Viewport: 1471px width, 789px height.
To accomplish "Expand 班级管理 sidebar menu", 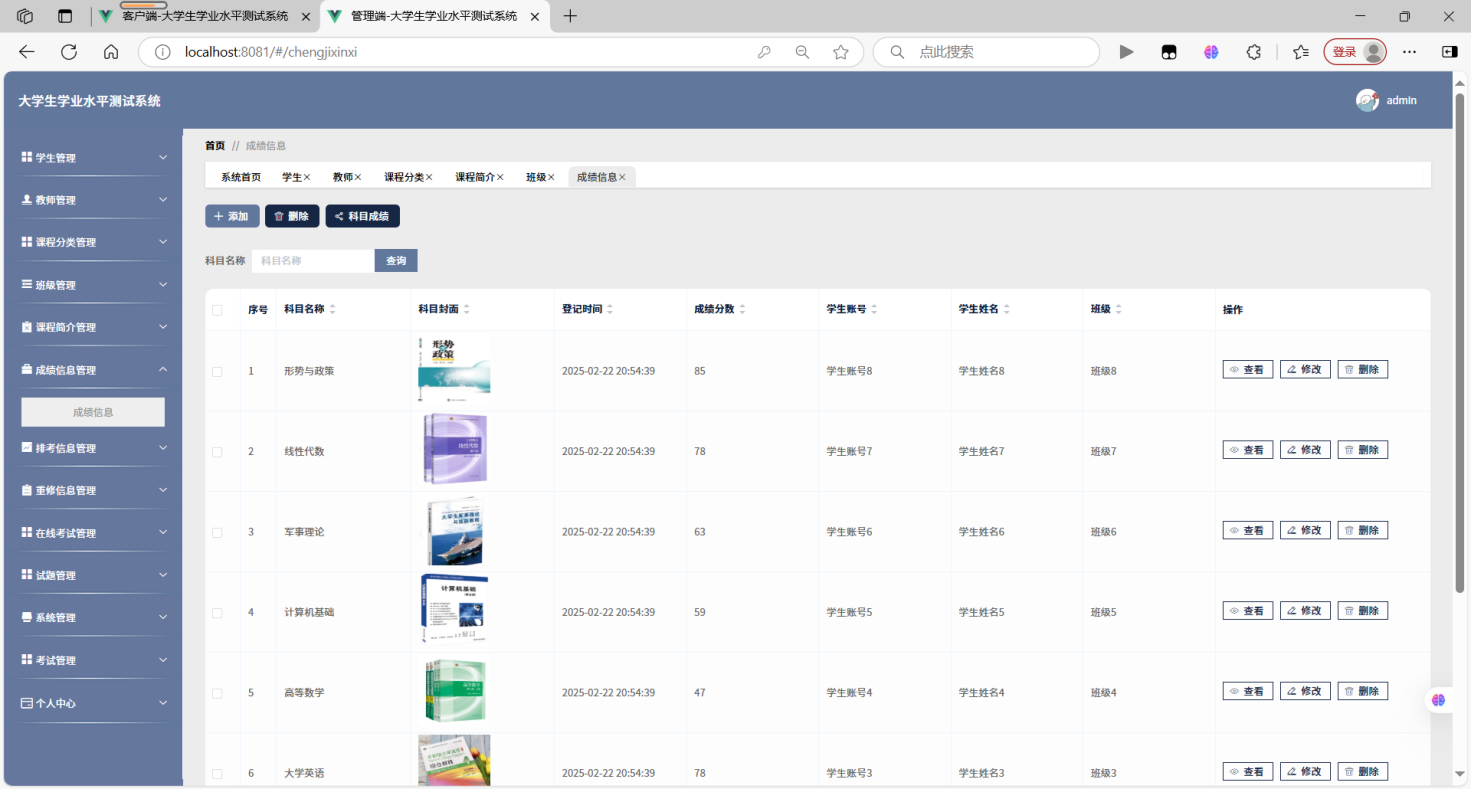I will point(94,285).
